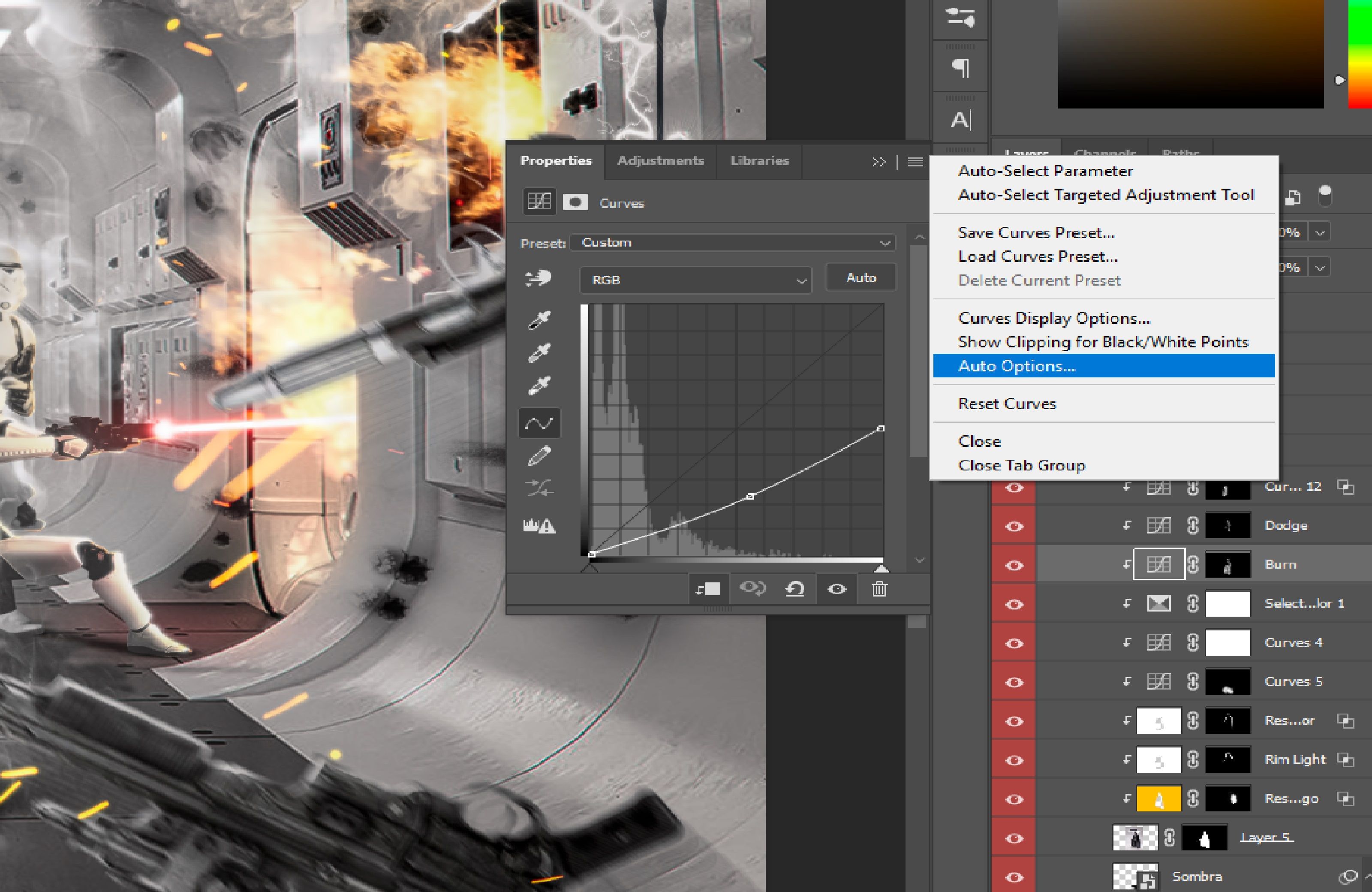Select the black point eyedropper

click(x=539, y=319)
